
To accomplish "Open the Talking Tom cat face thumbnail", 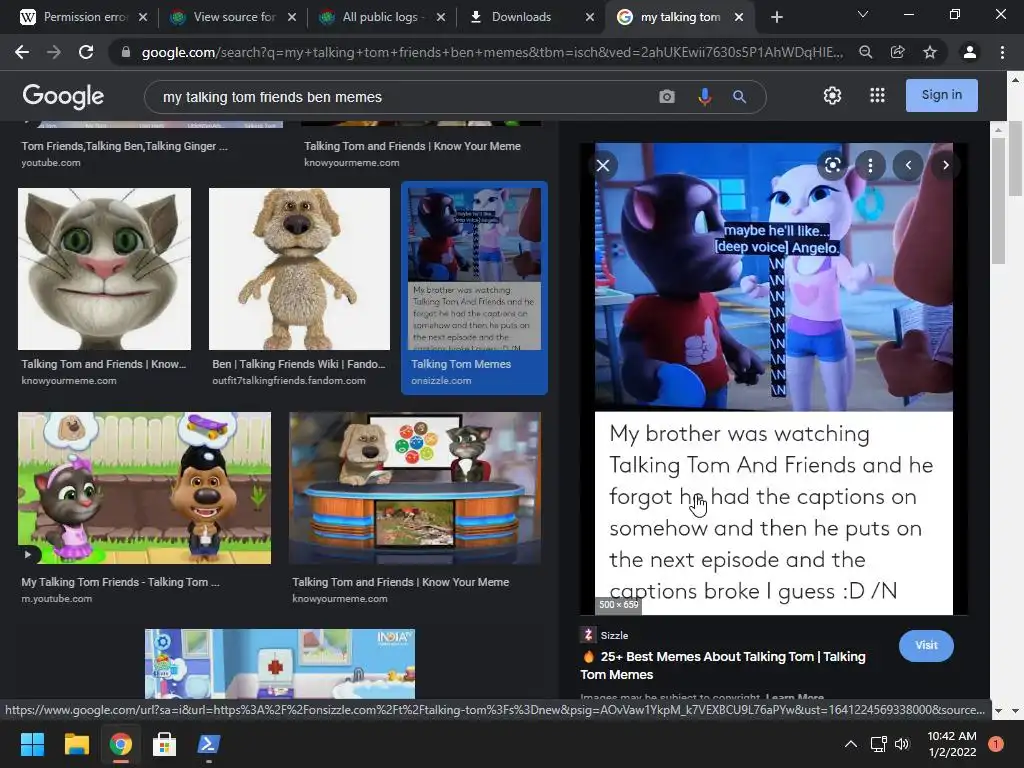I will (104, 269).
